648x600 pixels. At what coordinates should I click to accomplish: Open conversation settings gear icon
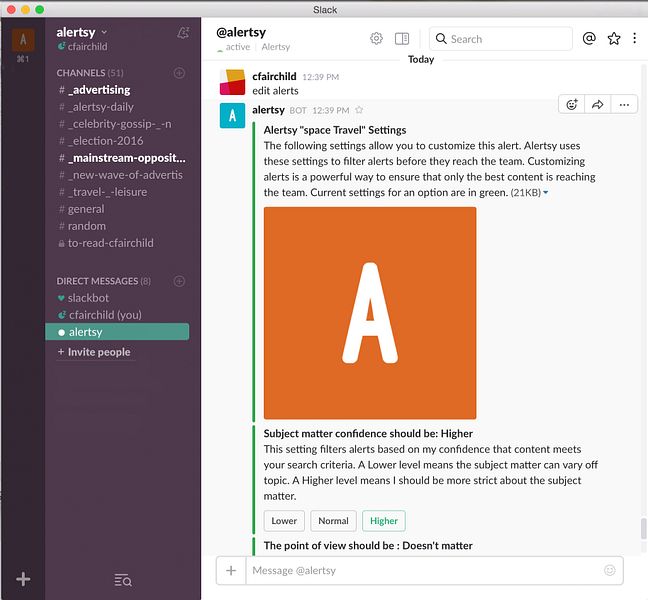376,38
